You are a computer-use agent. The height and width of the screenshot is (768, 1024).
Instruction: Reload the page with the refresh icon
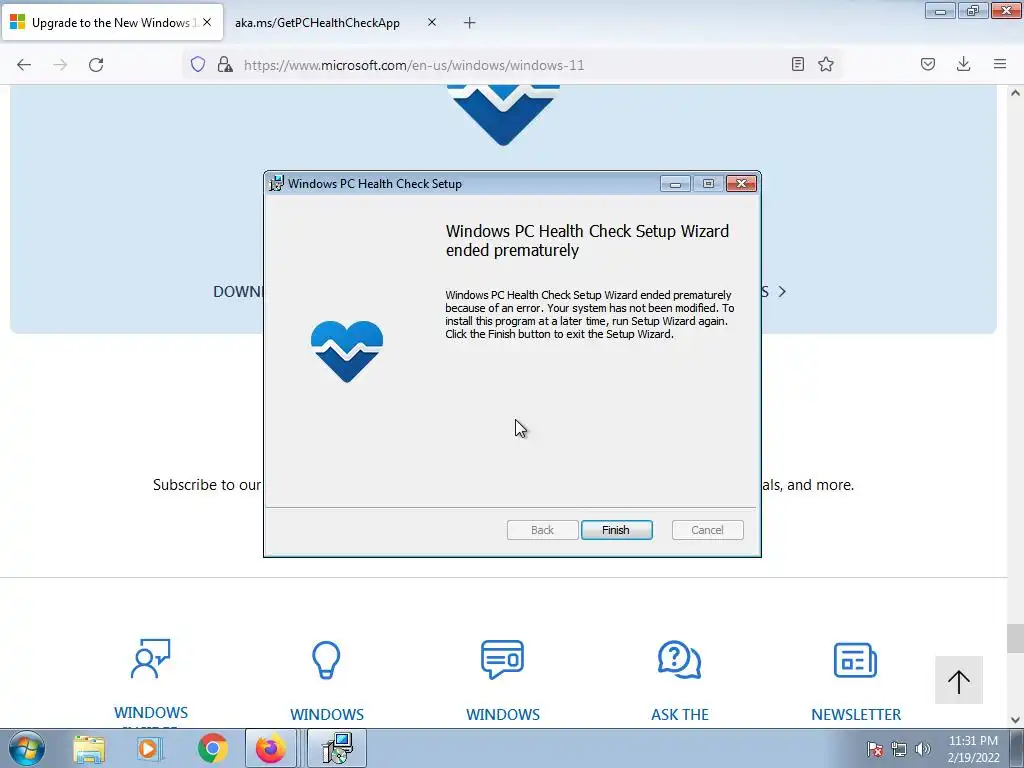pyautogui.click(x=96, y=65)
